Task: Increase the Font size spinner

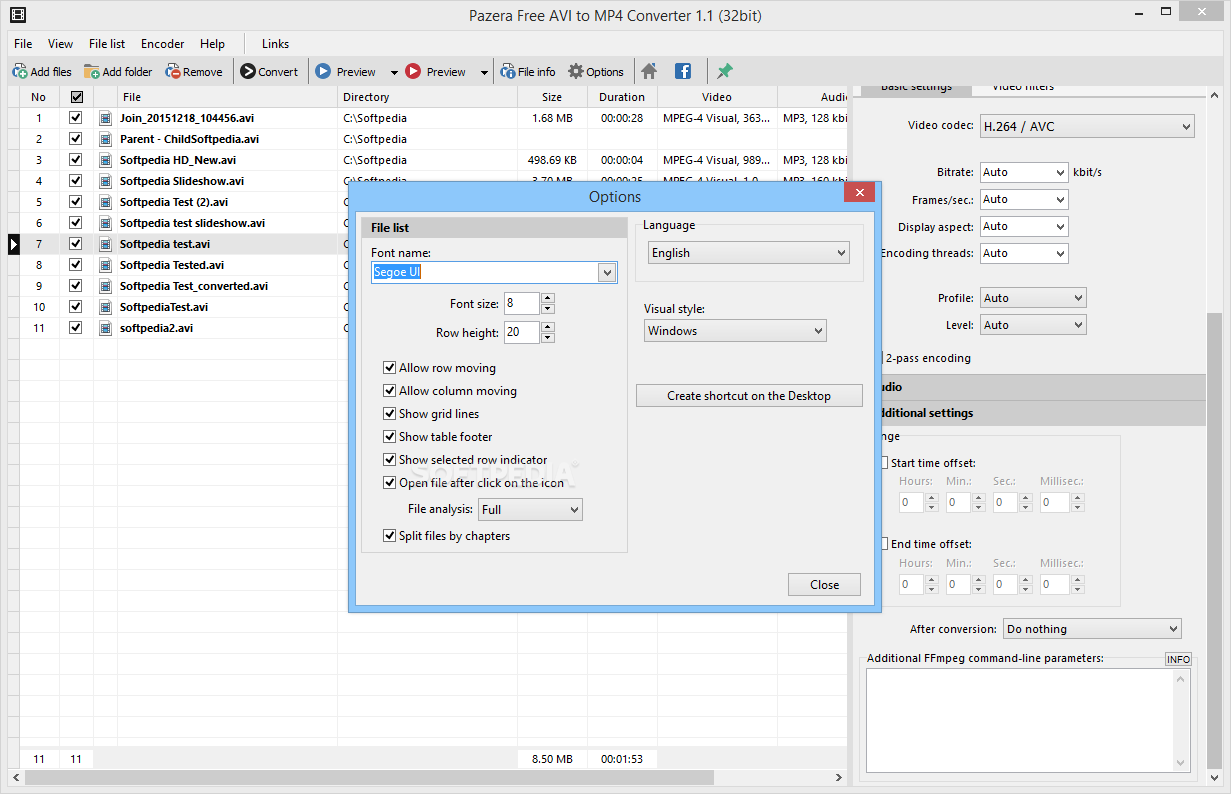Action: tap(547, 298)
